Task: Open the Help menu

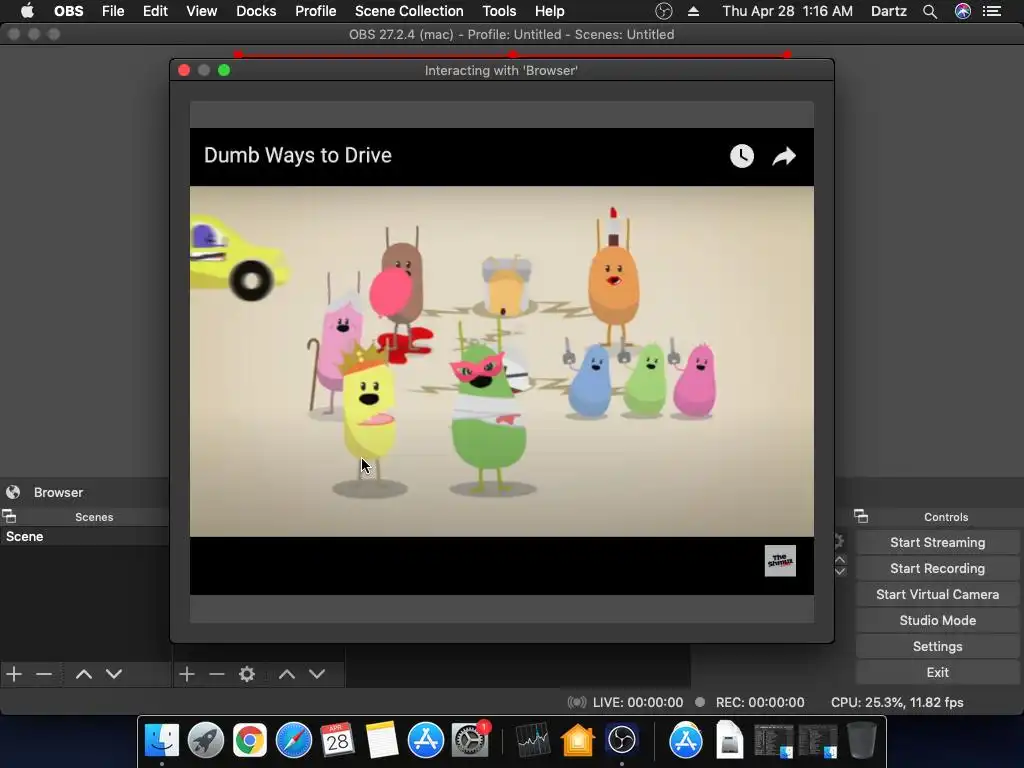Action: tap(549, 11)
